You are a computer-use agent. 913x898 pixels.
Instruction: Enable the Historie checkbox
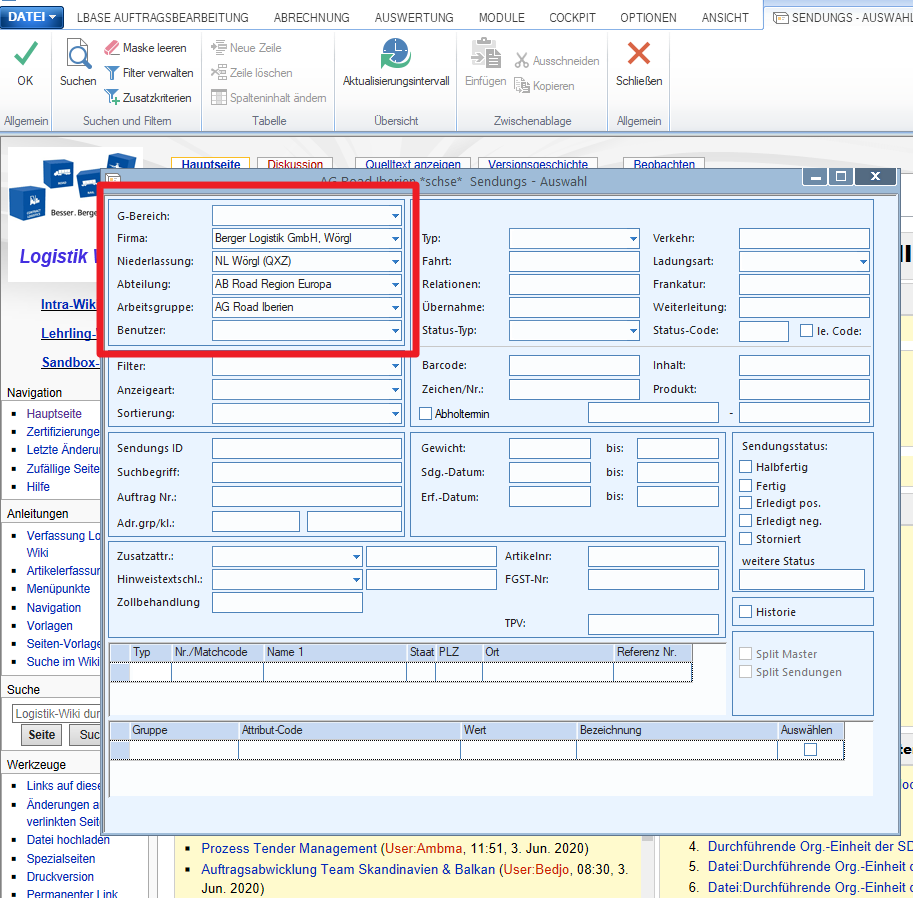[x=745, y=611]
